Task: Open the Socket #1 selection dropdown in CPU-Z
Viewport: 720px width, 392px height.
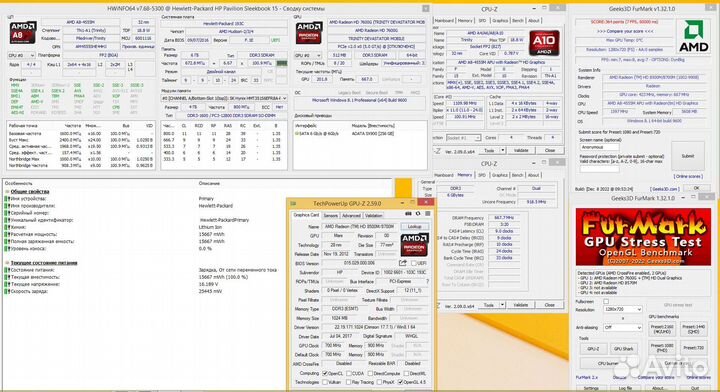Action: [x=463, y=138]
